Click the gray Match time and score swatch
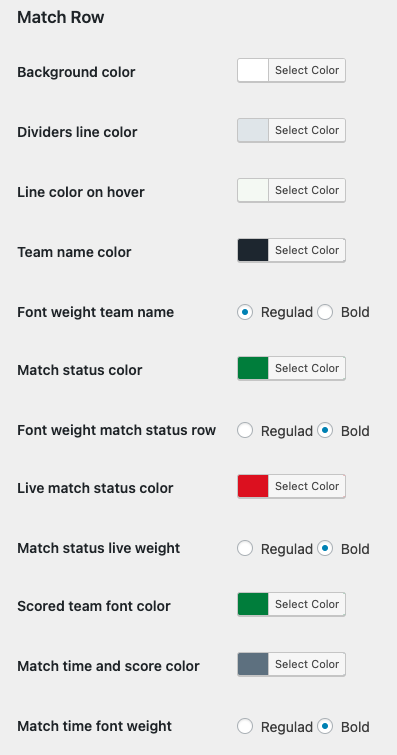 [253, 664]
